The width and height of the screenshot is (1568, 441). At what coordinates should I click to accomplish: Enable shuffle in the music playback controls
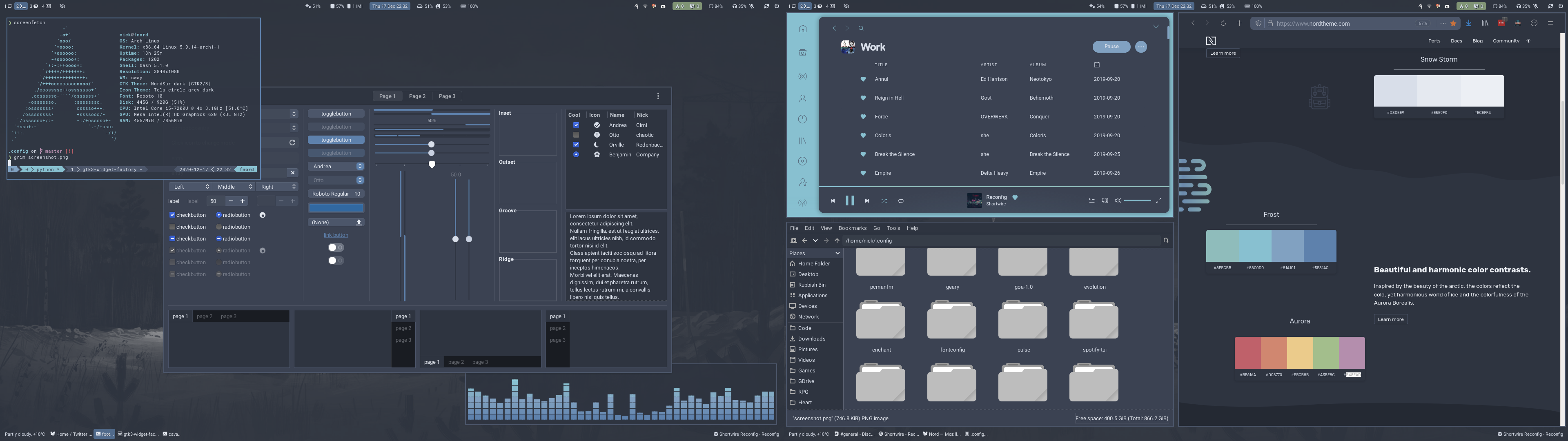(x=884, y=200)
